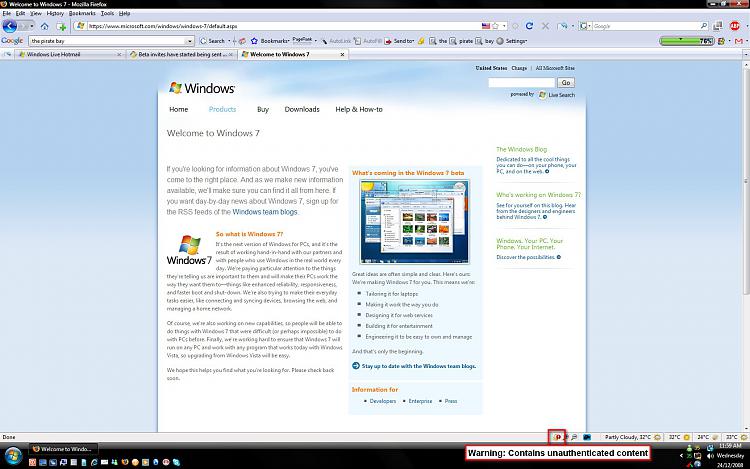
Task: Click the Stop loading X icon
Action: coord(545,26)
